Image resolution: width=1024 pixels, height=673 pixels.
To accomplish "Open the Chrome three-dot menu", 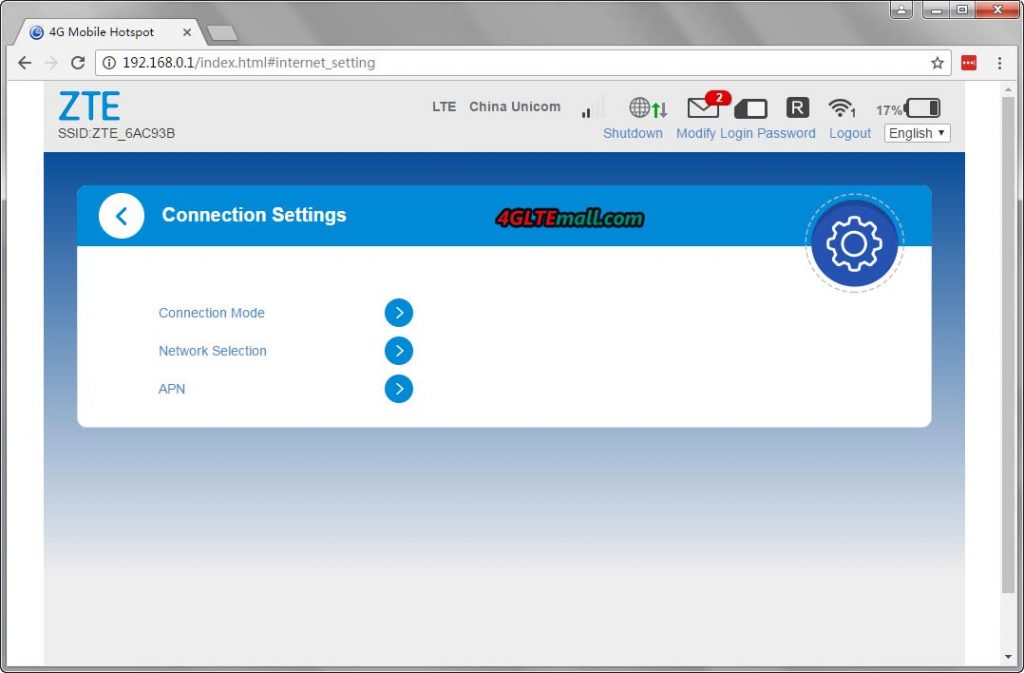I will coord(1000,62).
